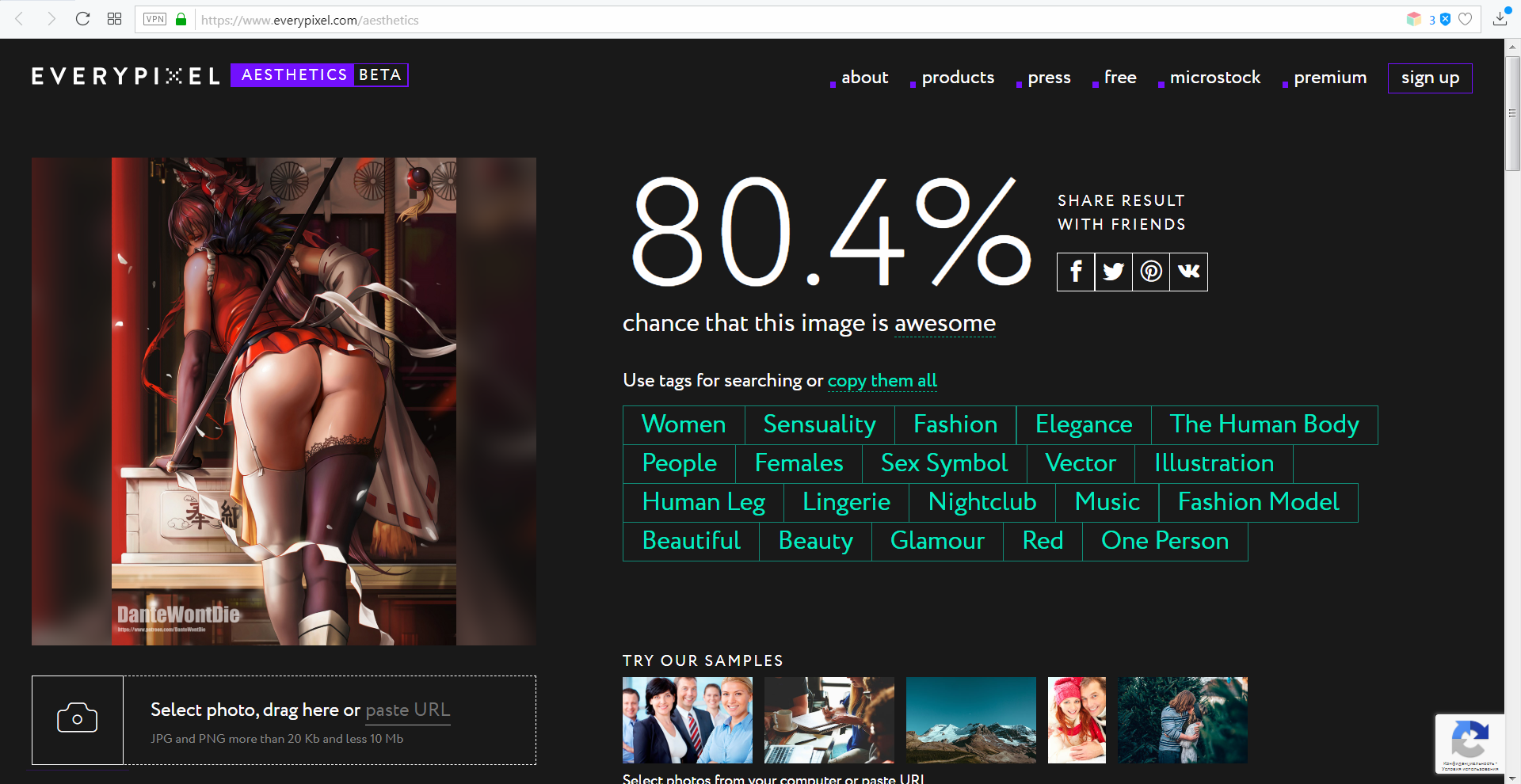Viewport: 1521px width, 784px height.
Task: Select the Fashion tag
Action: point(955,424)
